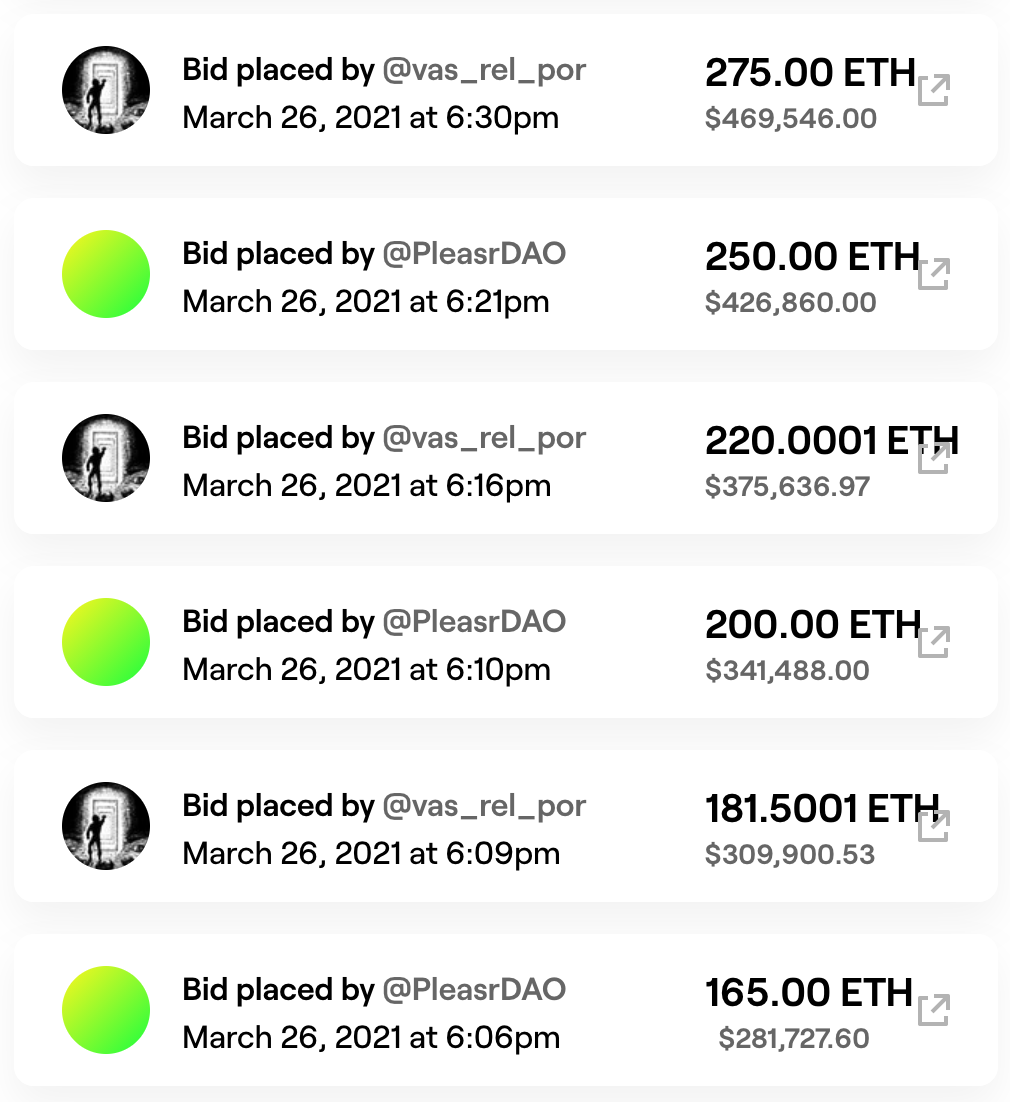Click @PleasrDAO username on 6:10pm bid
This screenshot has height=1102, width=1010.
[x=474, y=622]
